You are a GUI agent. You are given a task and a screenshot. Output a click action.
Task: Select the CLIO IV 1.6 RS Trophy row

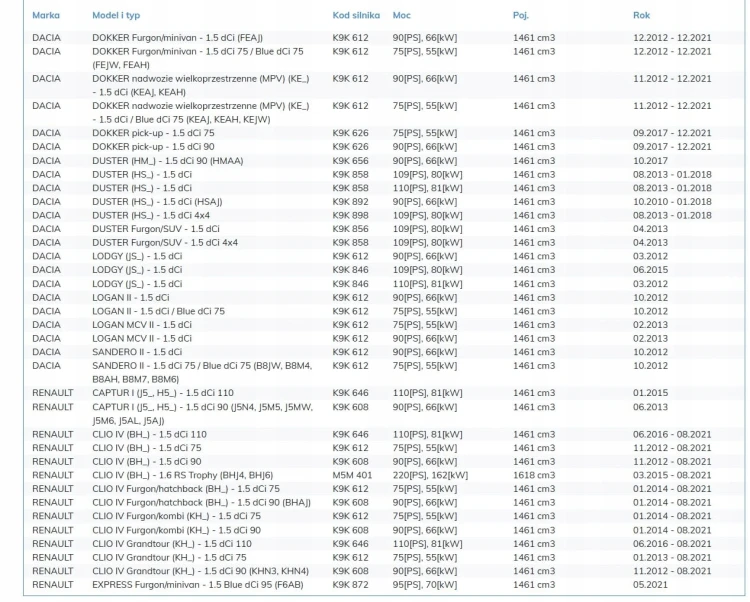click(x=384, y=475)
